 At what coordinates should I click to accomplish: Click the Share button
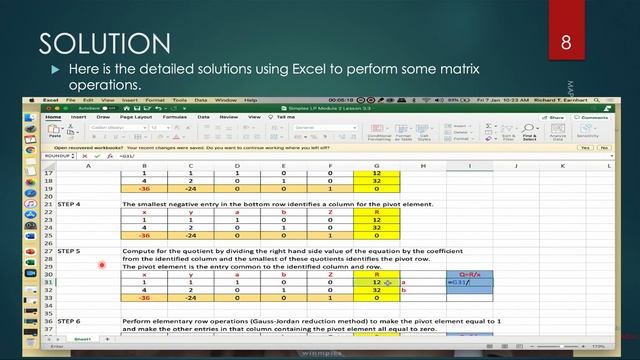tap(553, 118)
